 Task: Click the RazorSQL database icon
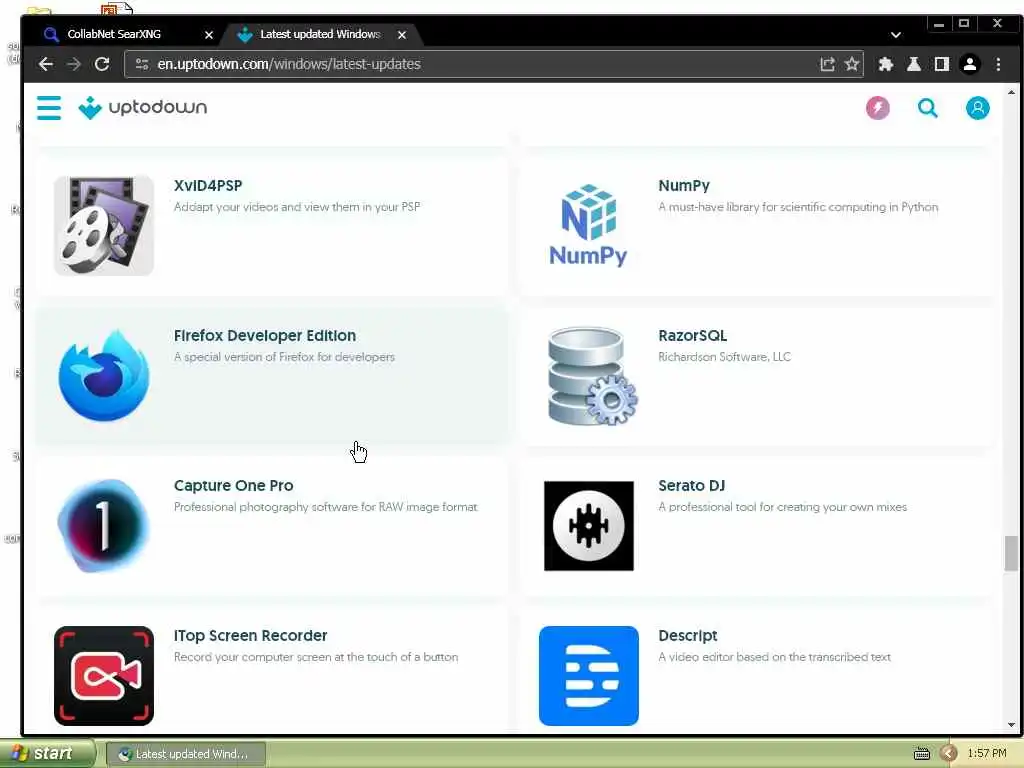pyautogui.click(x=592, y=376)
